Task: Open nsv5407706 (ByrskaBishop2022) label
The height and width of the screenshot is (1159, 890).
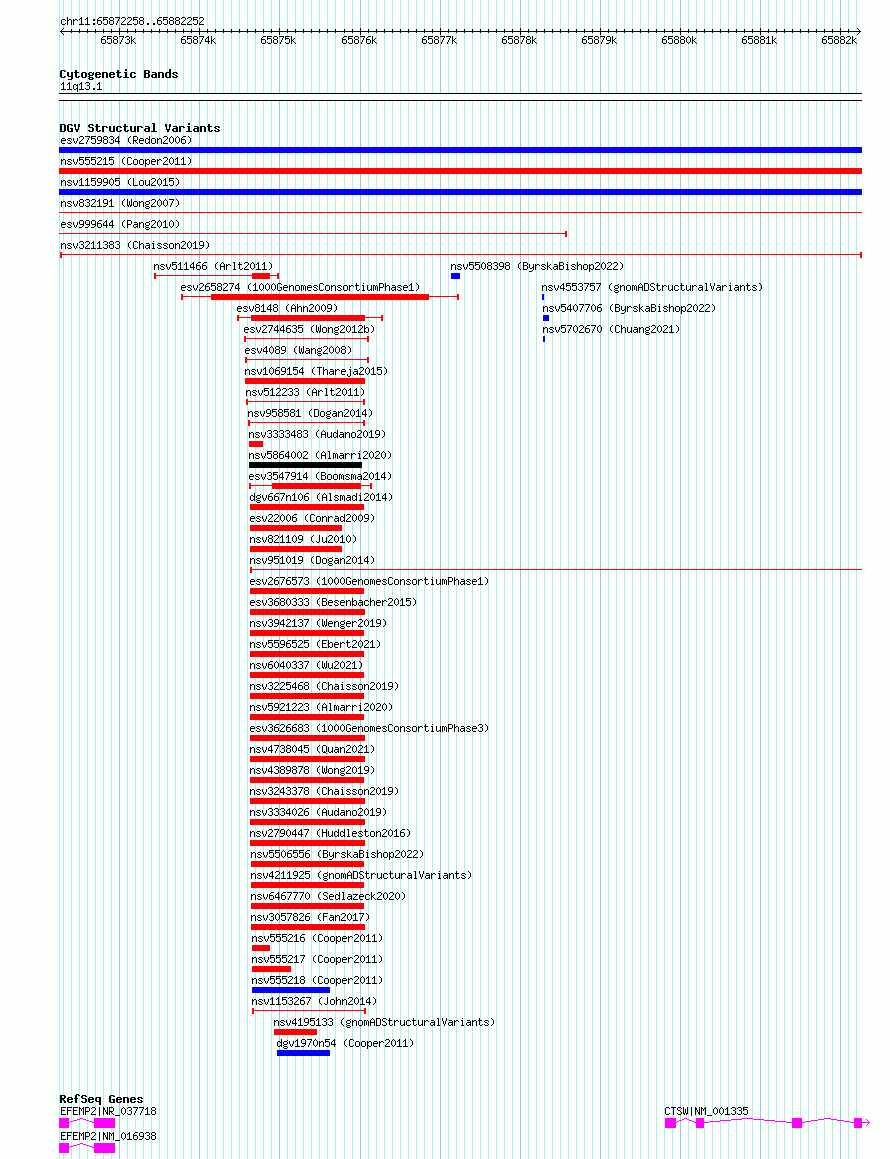Action: coord(629,308)
